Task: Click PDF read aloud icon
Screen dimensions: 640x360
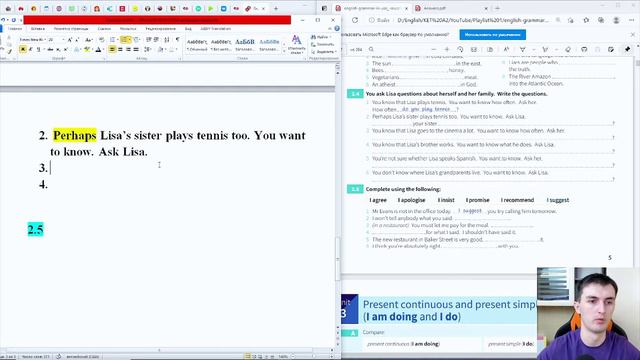Action: coord(506,49)
